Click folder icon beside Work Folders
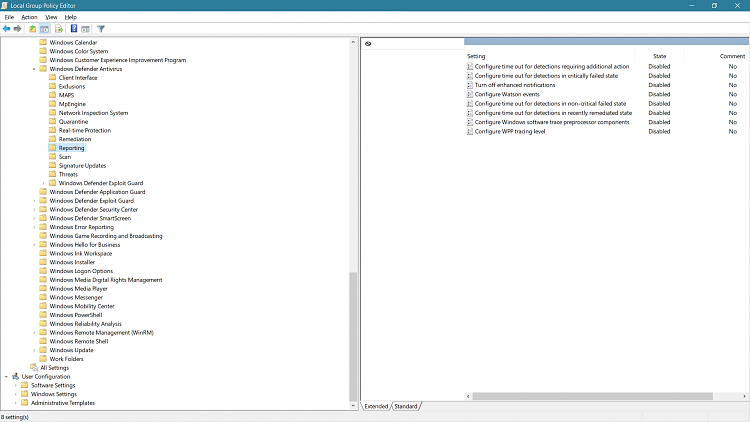The height and width of the screenshot is (422, 750). pyautogui.click(x=43, y=358)
